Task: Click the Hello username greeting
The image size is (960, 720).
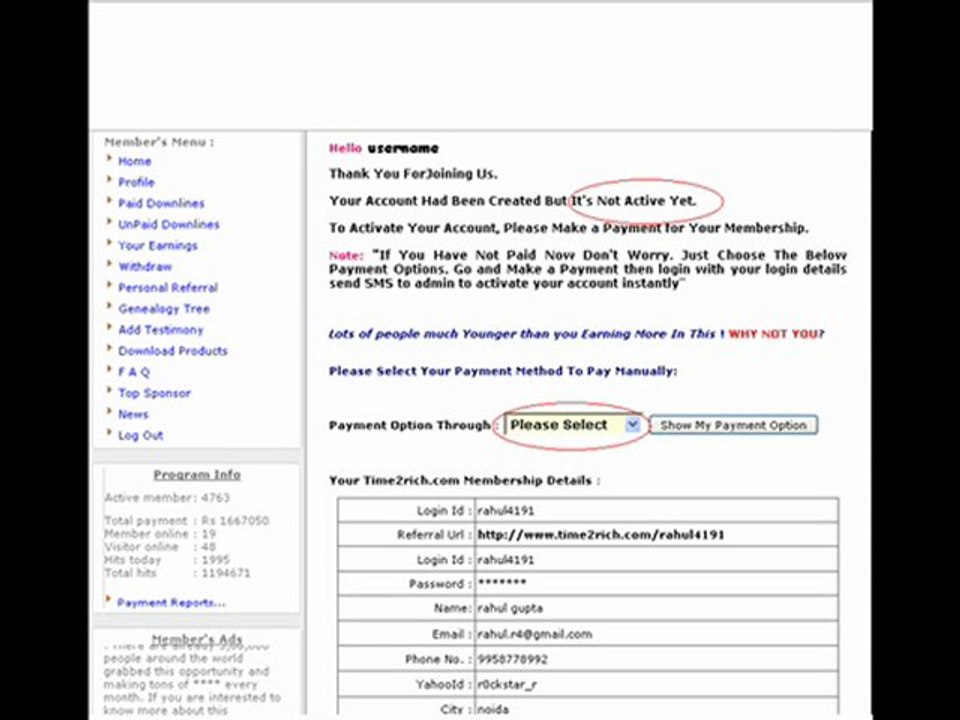Action: (x=384, y=148)
